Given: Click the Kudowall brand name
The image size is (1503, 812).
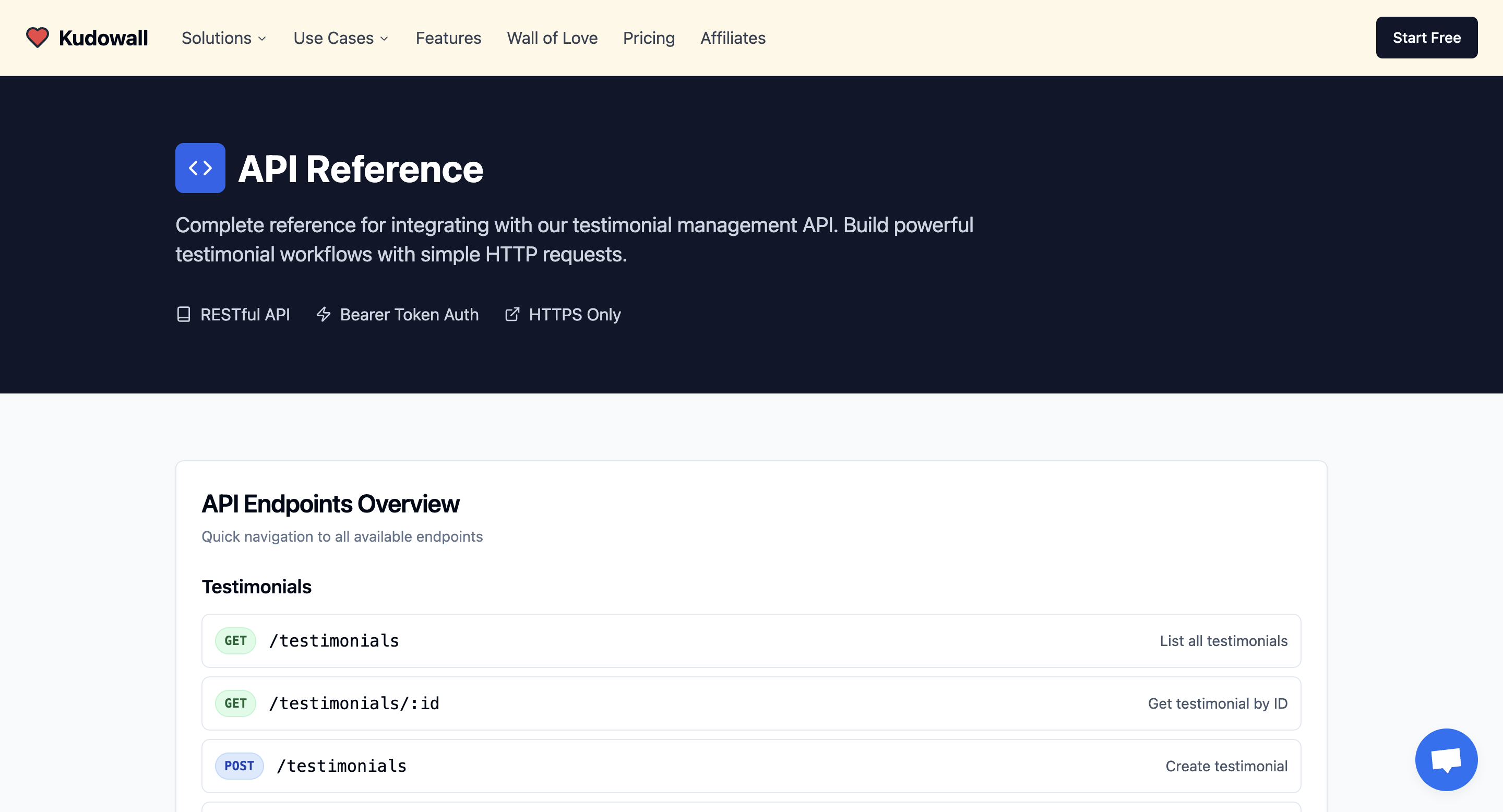Looking at the screenshot, I should point(103,38).
